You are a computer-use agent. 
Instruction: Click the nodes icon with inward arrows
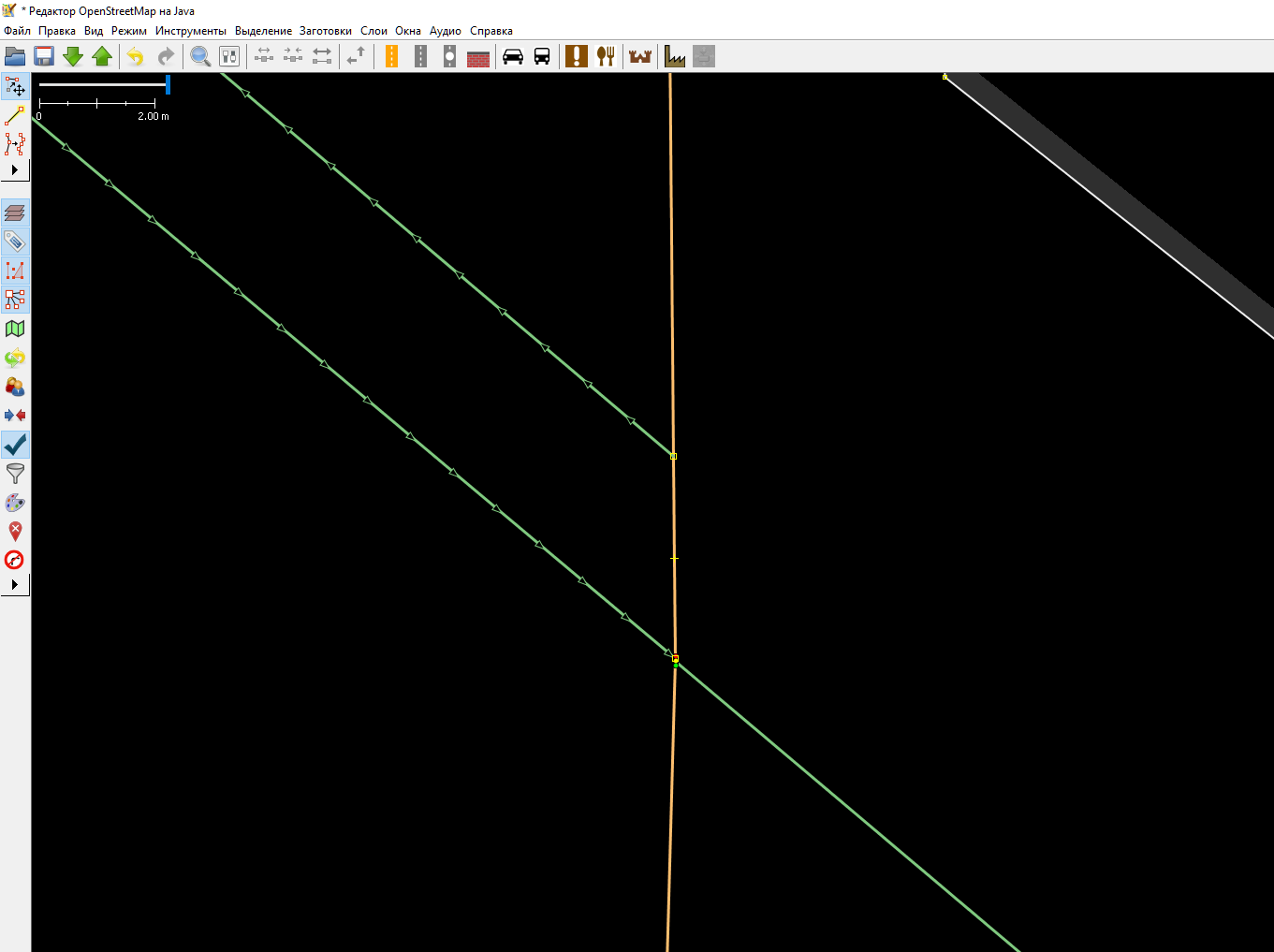(x=293, y=56)
